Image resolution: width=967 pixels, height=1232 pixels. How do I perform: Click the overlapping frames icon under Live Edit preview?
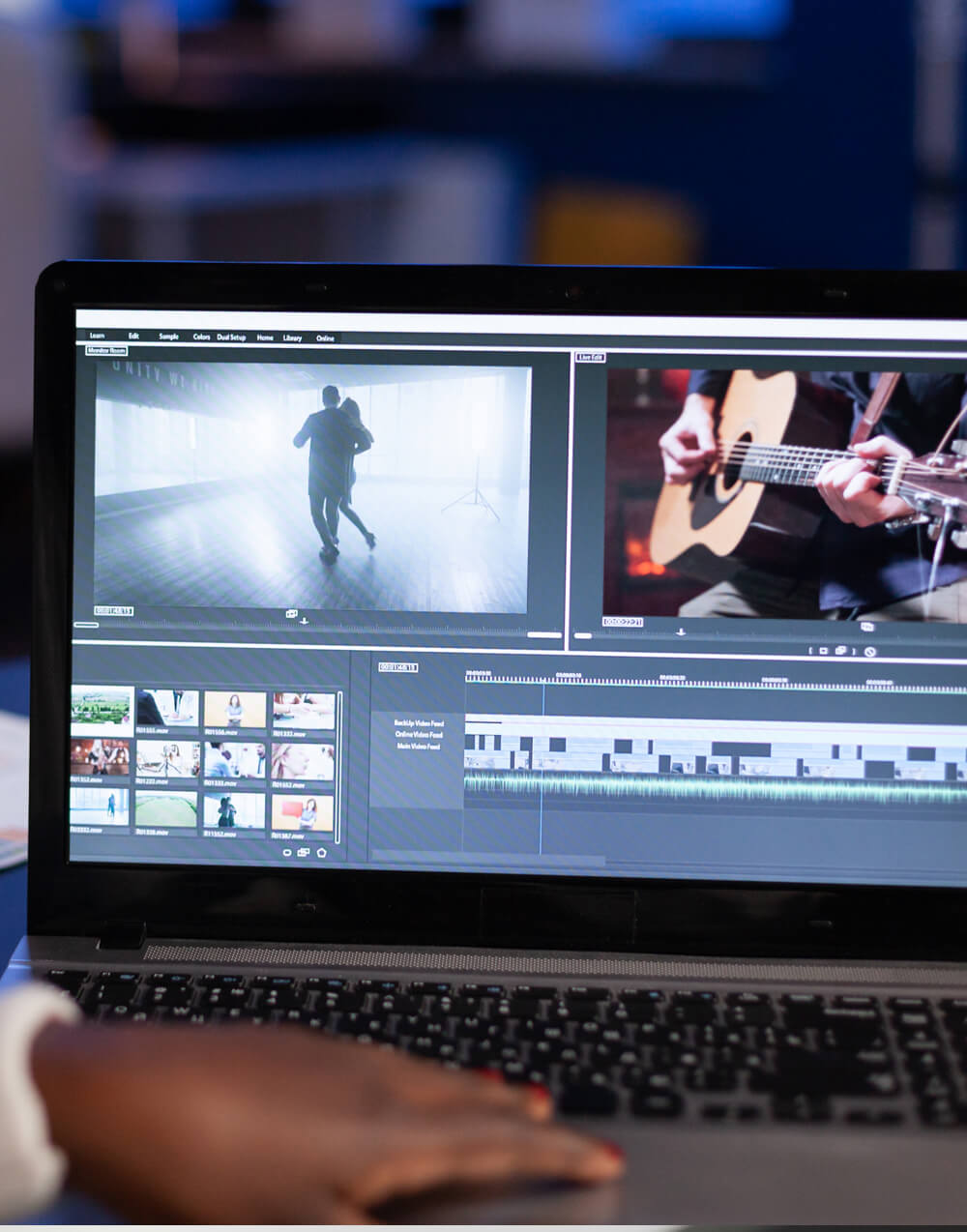[x=866, y=627]
